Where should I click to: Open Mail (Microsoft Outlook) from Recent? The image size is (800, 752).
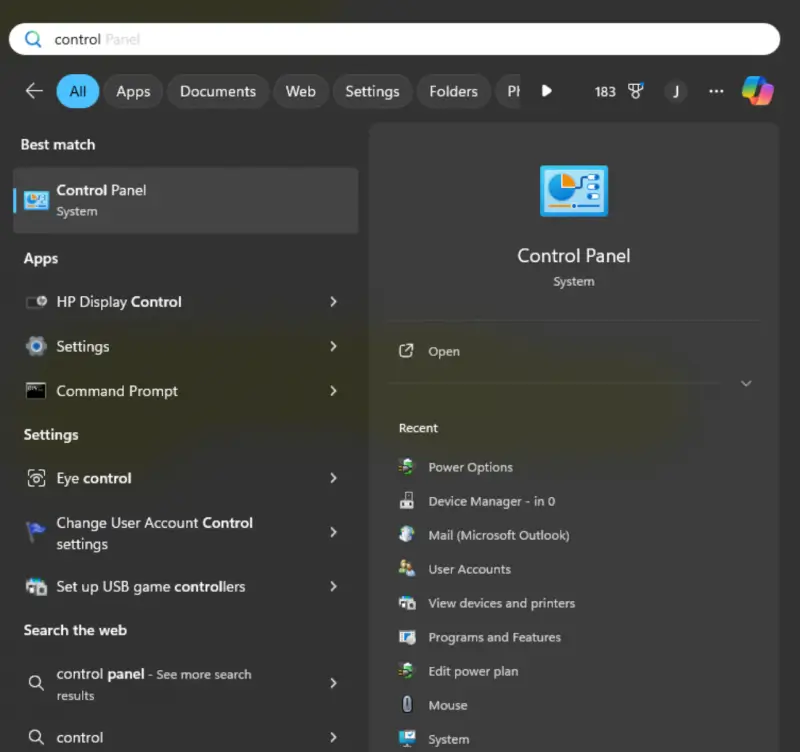click(x=497, y=535)
